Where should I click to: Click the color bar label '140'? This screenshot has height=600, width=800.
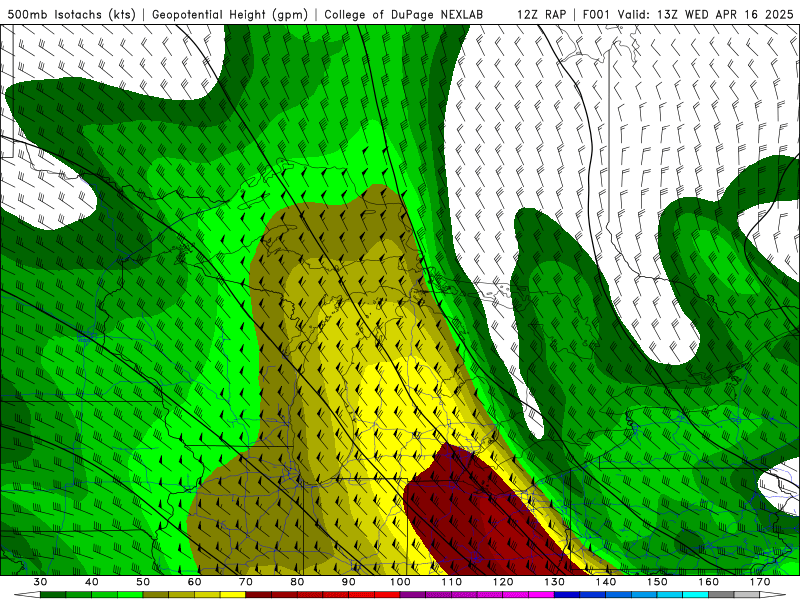point(606,582)
